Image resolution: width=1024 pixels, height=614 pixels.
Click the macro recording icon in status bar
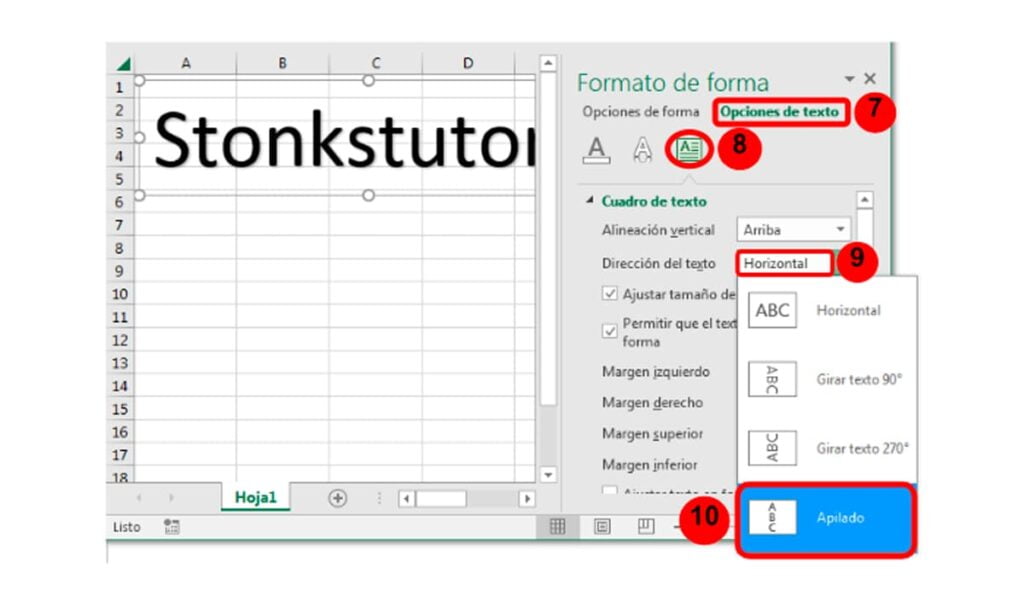172,526
